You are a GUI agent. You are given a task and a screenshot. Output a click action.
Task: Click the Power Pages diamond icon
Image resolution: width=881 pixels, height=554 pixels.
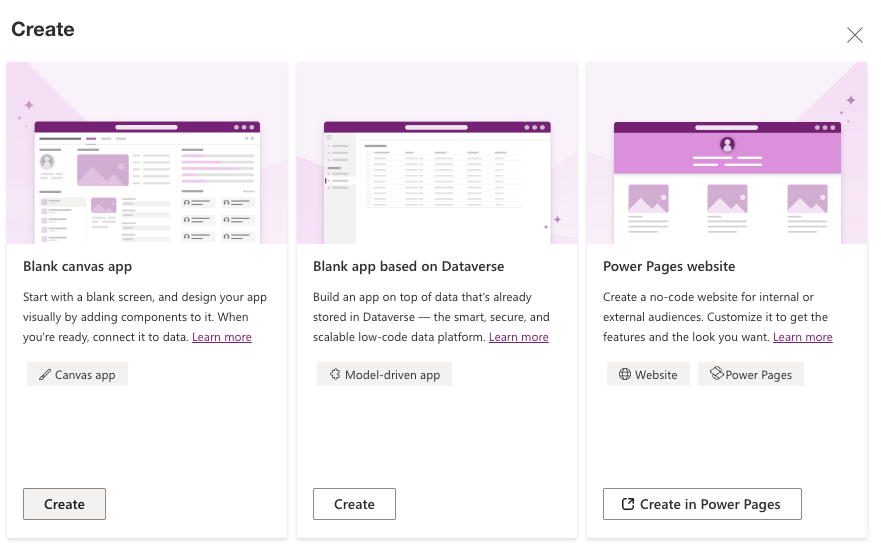pos(715,374)
